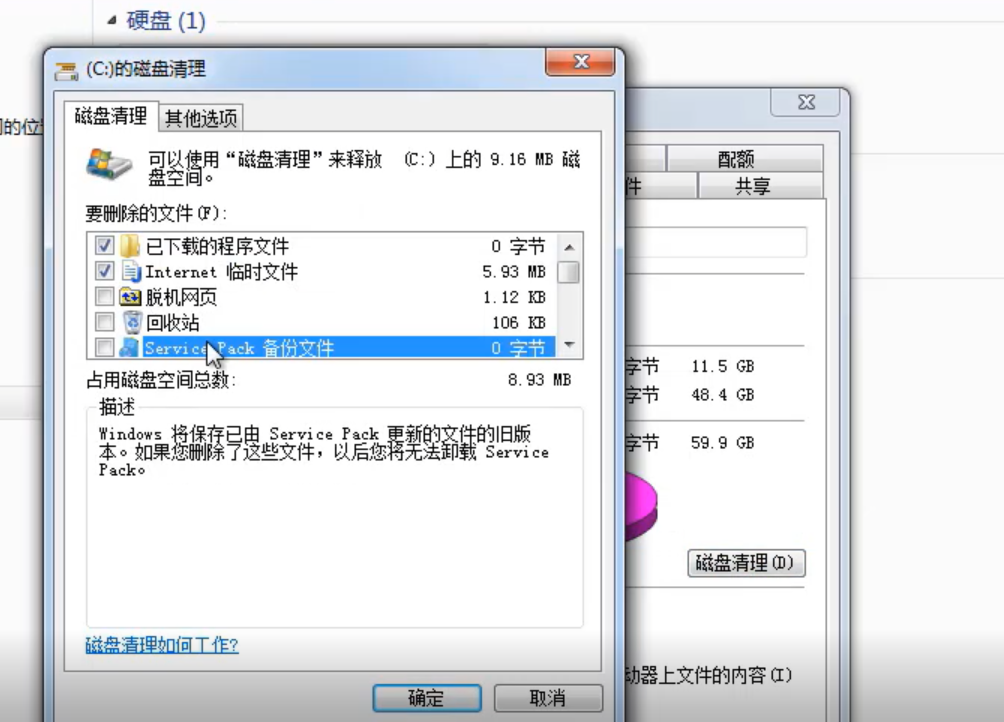The image size is (1004, 722).
Task: Click the Disk Cleanup title bar icon
Action: [66, 70]
